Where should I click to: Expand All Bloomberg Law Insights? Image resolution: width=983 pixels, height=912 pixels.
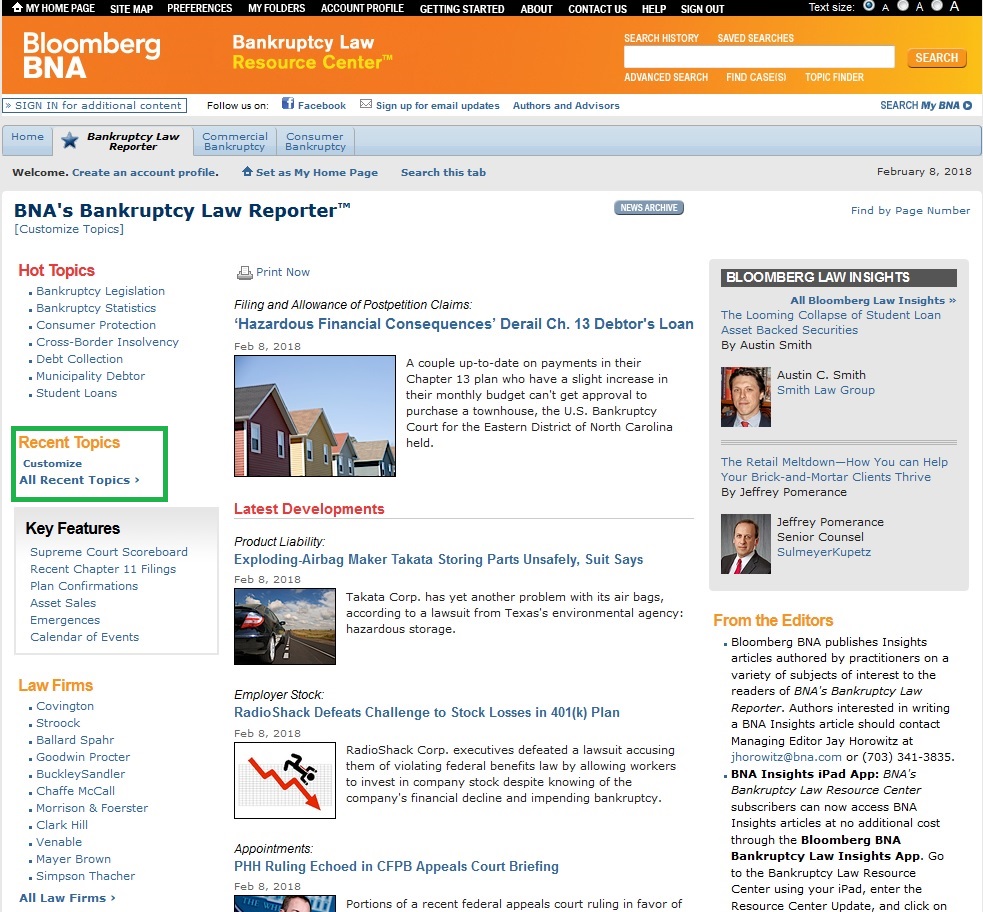tap(873, 300)
